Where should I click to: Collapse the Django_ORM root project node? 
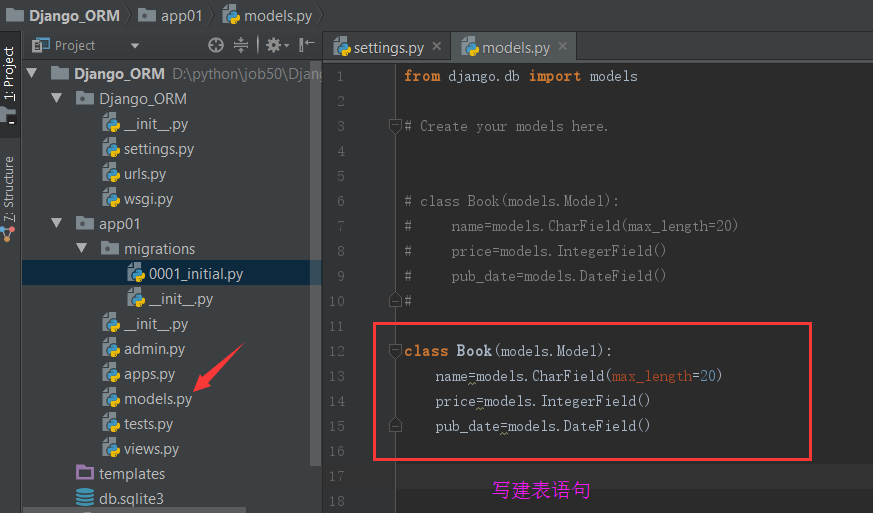point(32,73)
